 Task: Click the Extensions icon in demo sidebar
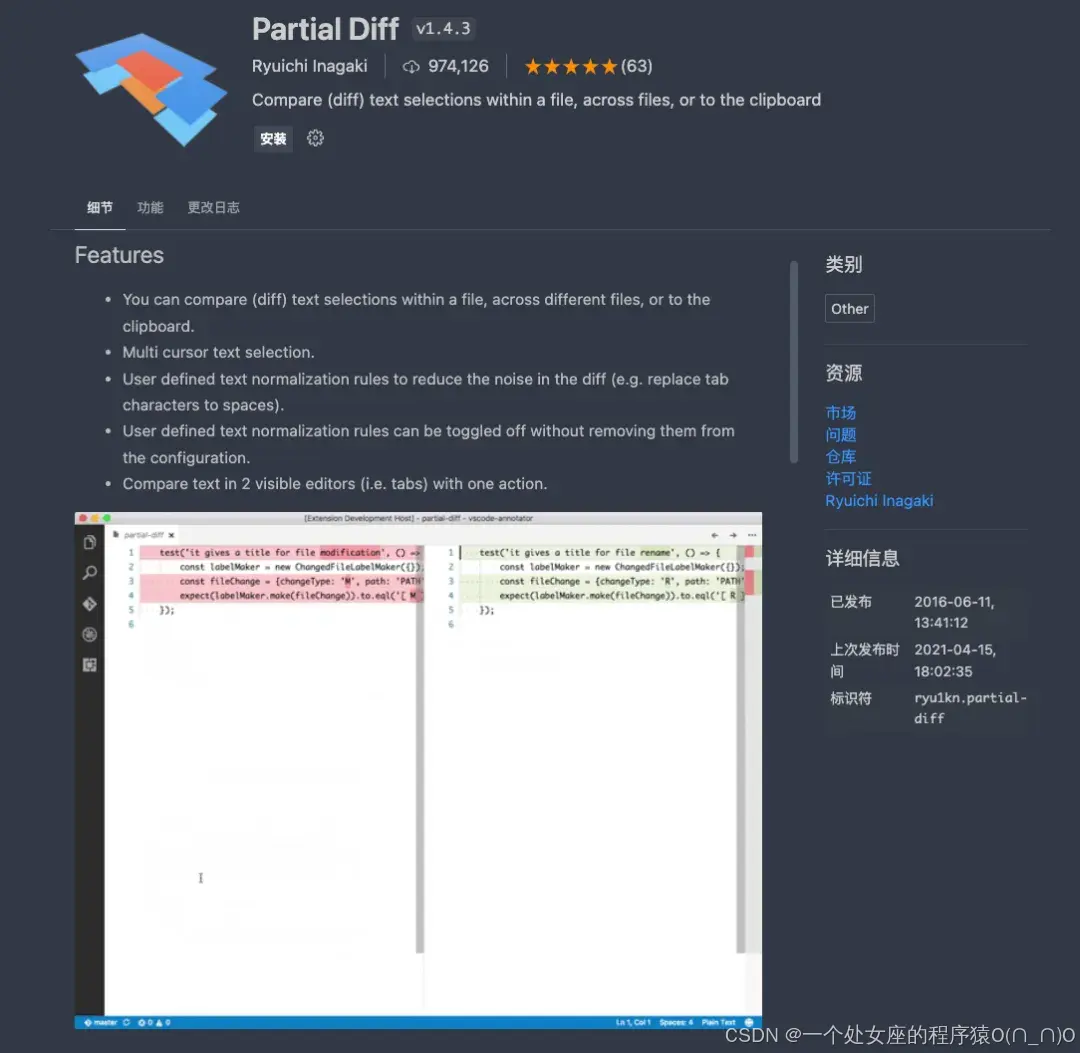[90, 665]
